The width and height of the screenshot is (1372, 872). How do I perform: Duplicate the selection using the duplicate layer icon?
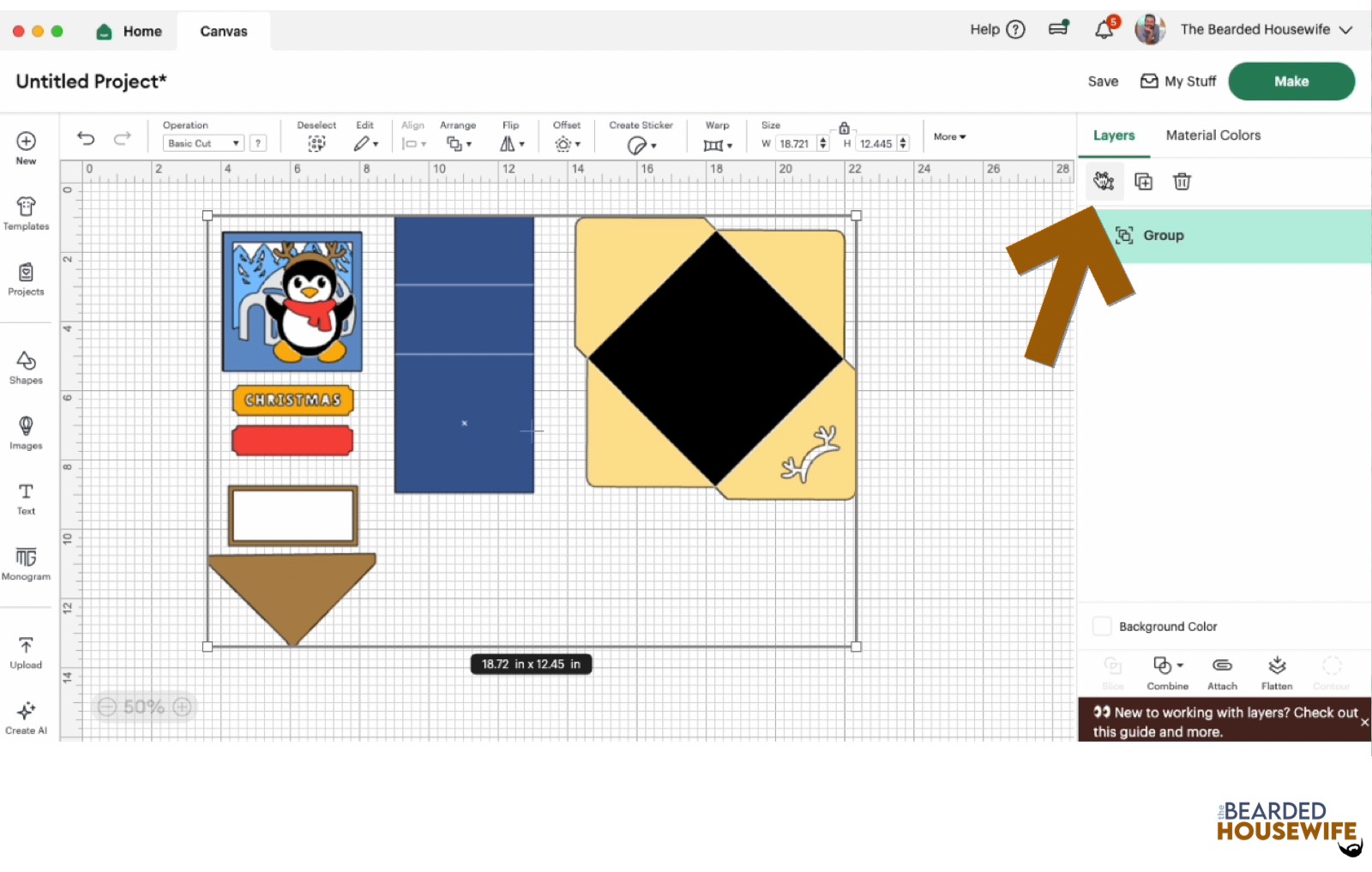click(x=1144, y=181)
